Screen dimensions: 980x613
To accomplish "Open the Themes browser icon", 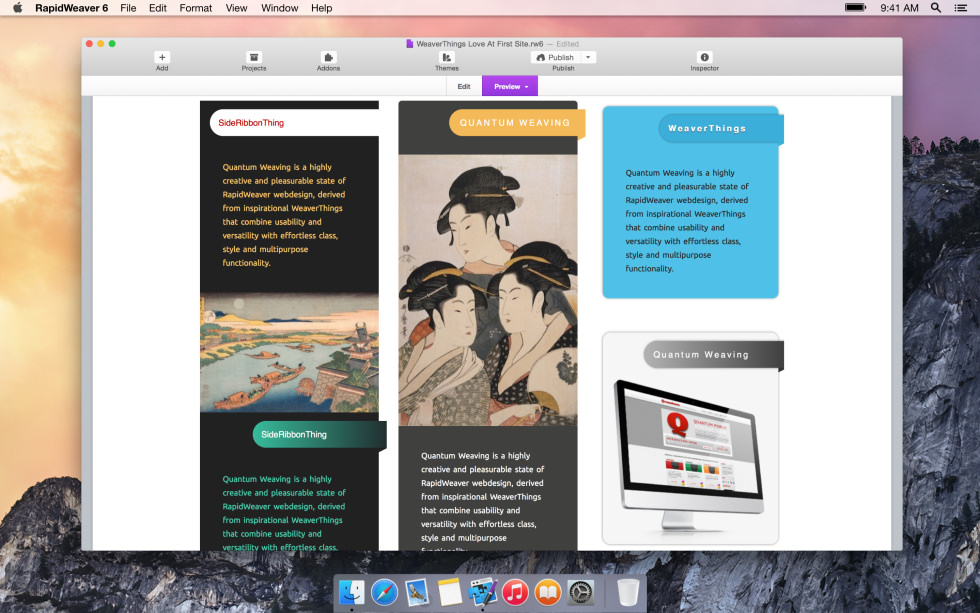I will (446, 57).
